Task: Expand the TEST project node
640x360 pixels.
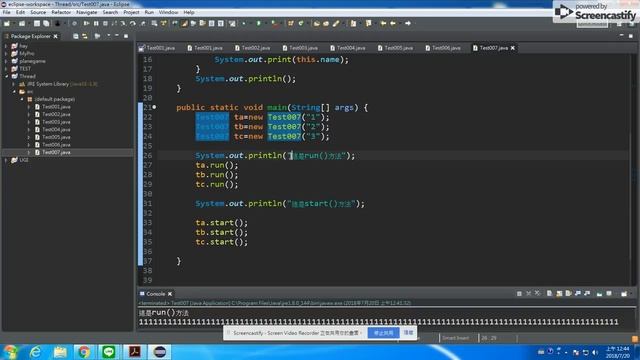Action: click(6, 69)
